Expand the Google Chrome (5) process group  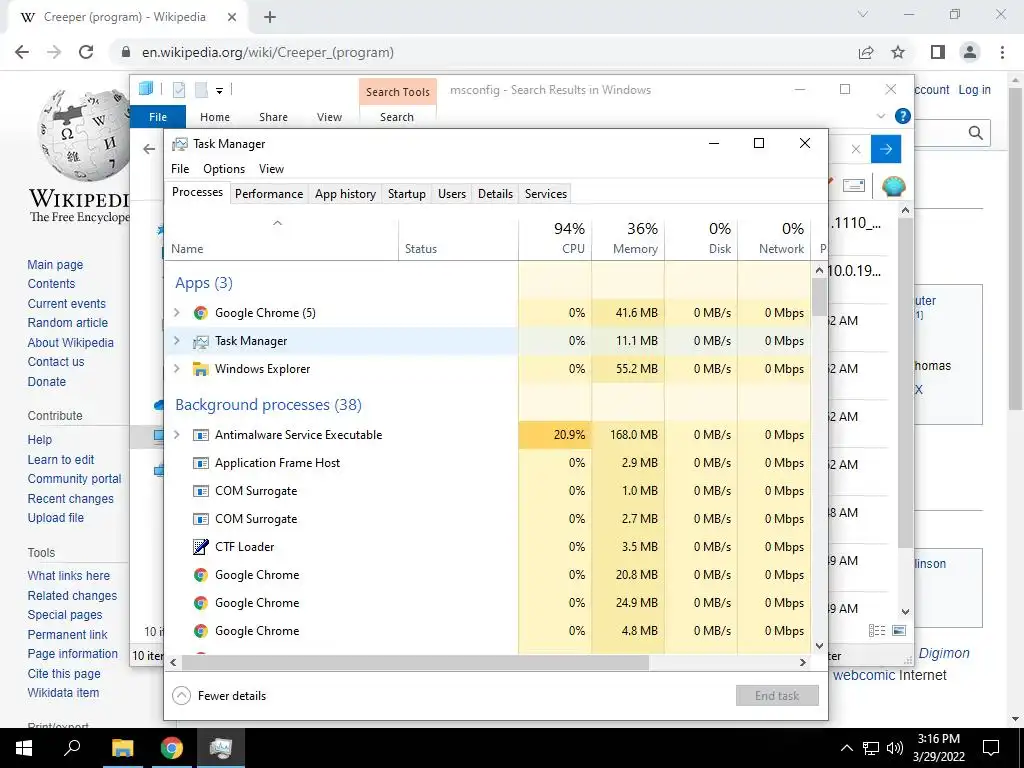tap(176, 313)
